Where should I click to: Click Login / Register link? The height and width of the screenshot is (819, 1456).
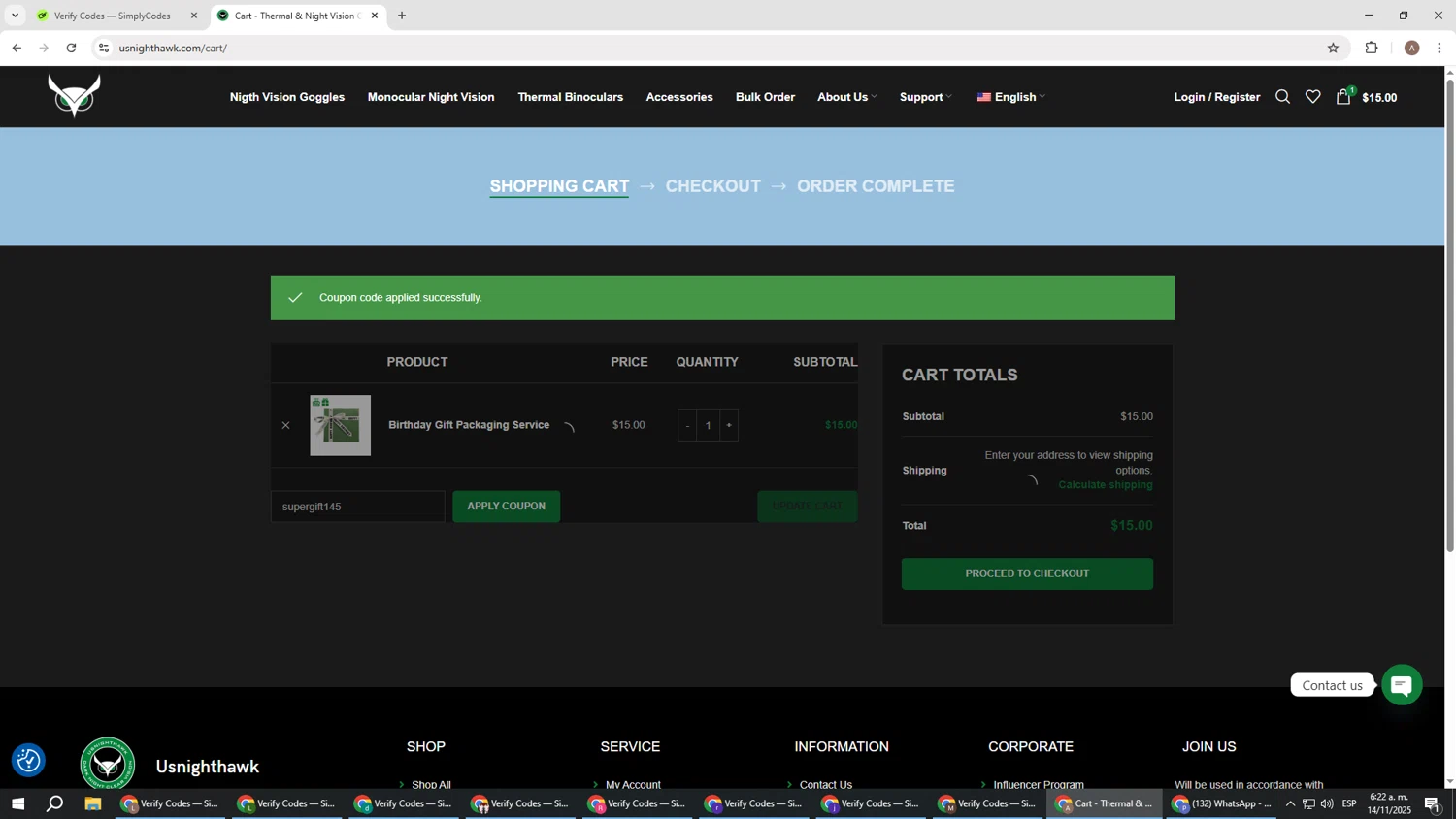[1216, 97]
